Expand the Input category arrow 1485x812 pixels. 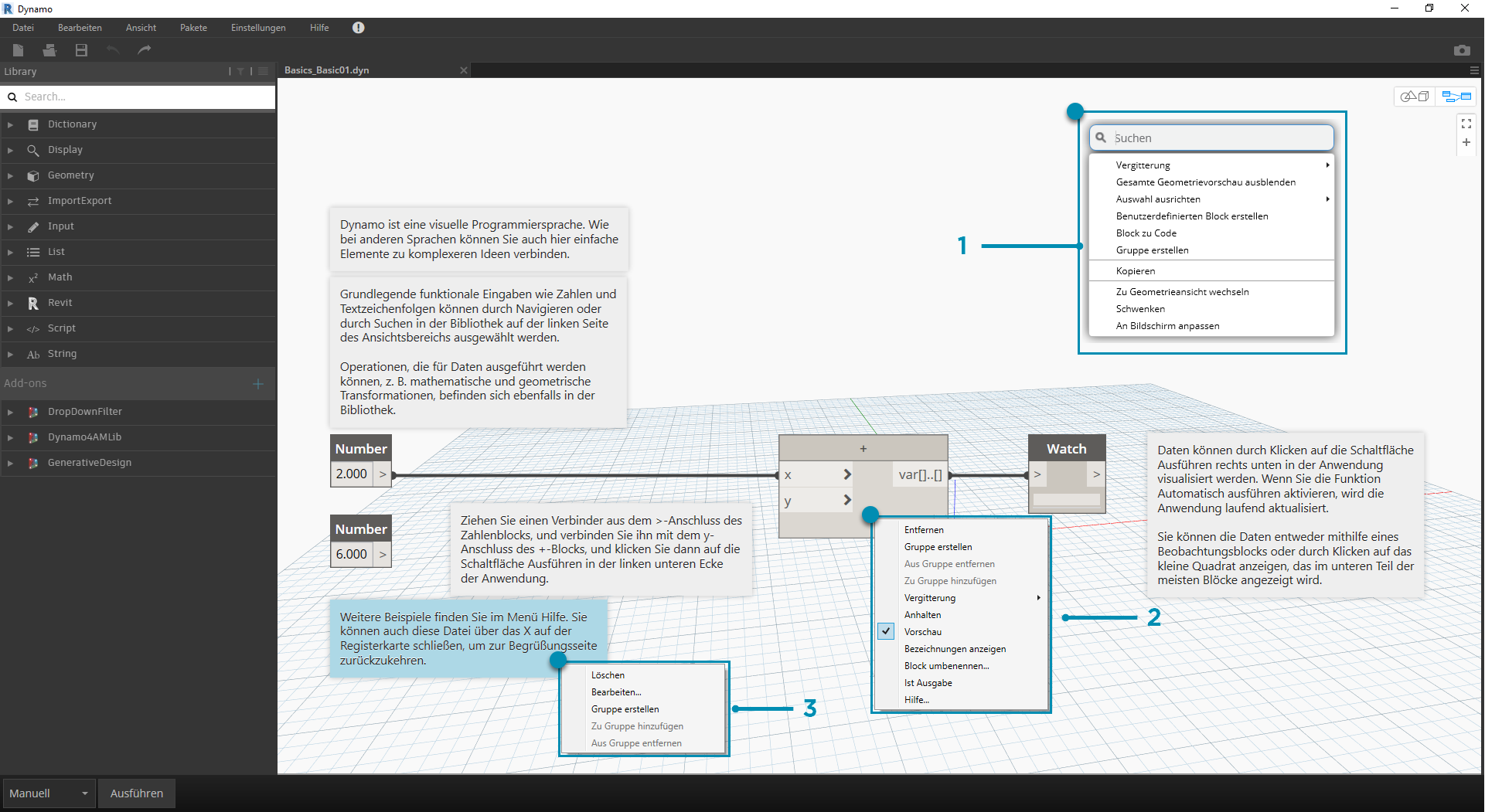[x=10, y=226]
